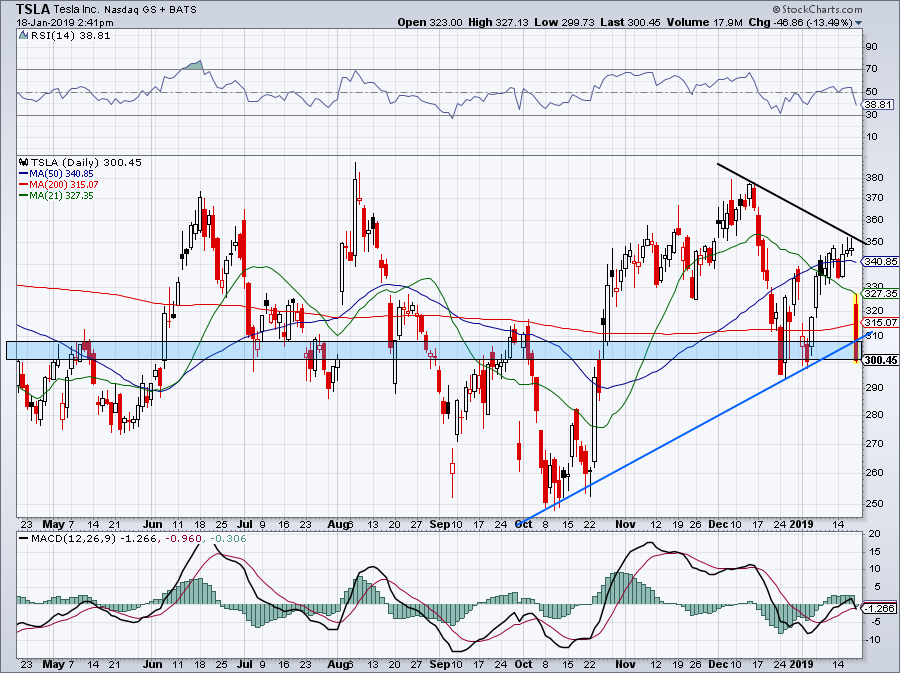Screen dimensions: 900x673
Task: Click the 290 level on price axis
Action: (x=874, y=387)
